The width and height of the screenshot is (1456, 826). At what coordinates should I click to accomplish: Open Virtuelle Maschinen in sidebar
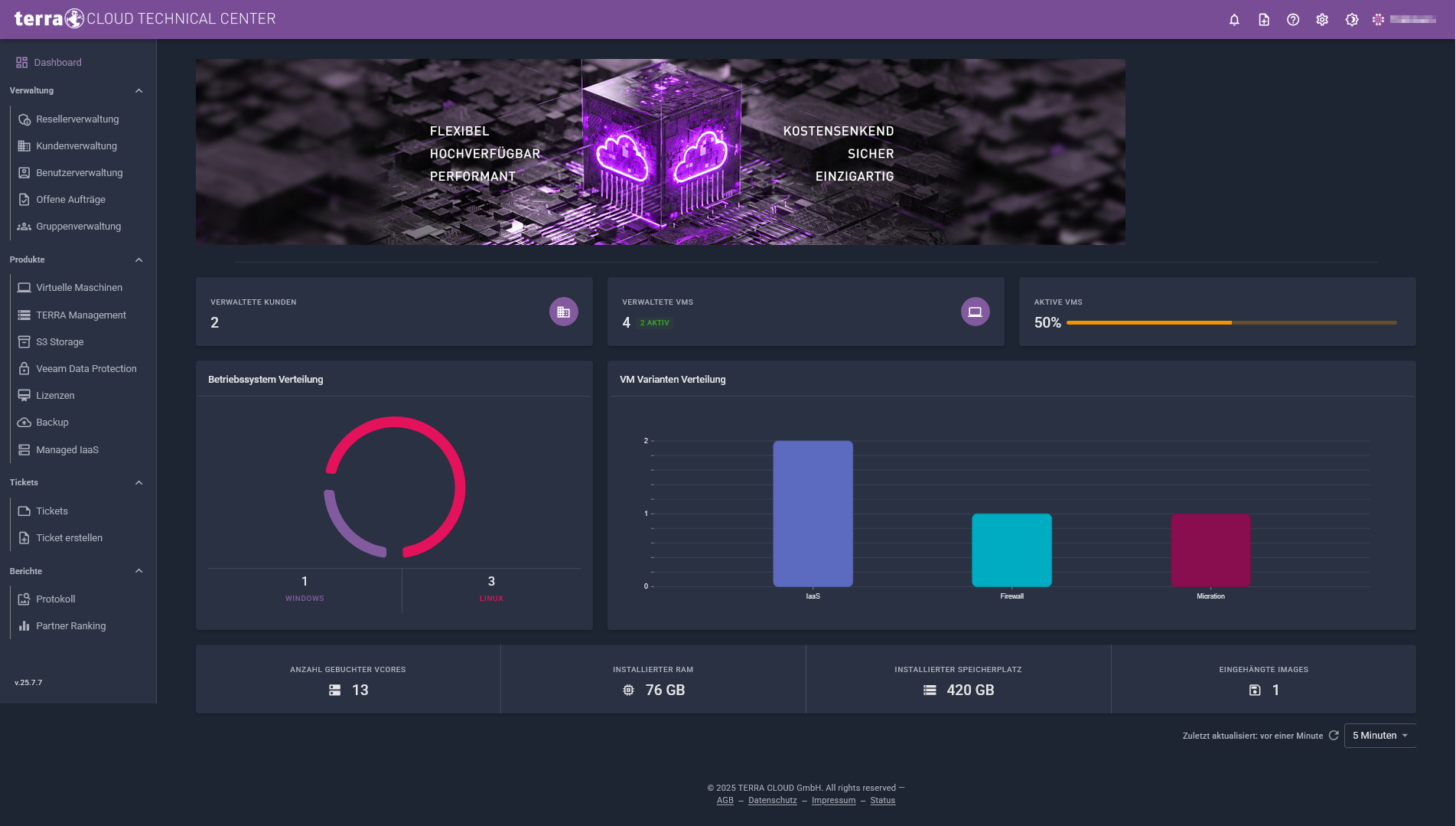(x=79, y=288)
